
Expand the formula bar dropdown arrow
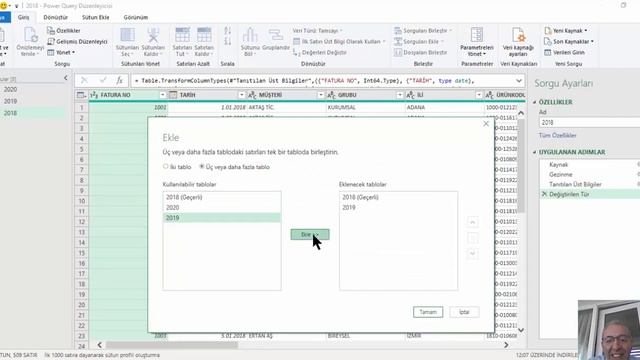click(519, 81)
